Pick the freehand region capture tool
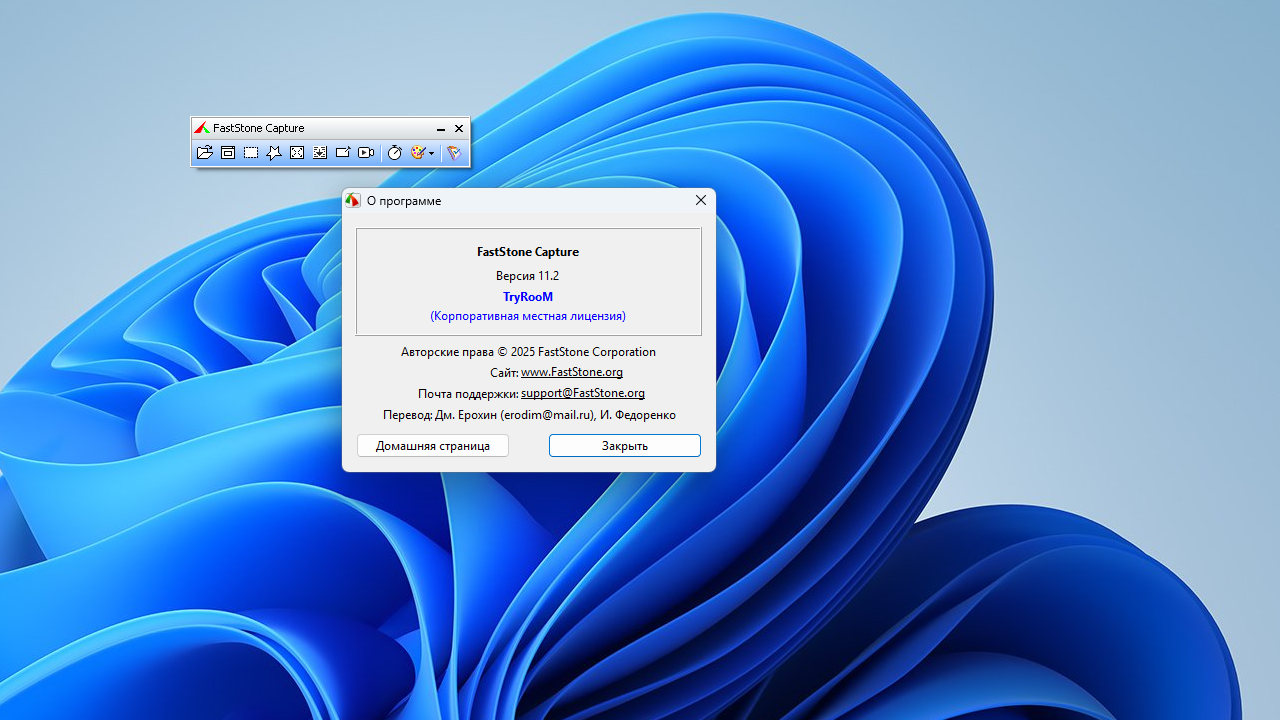Screen dimensions: 1280x720 274,153
